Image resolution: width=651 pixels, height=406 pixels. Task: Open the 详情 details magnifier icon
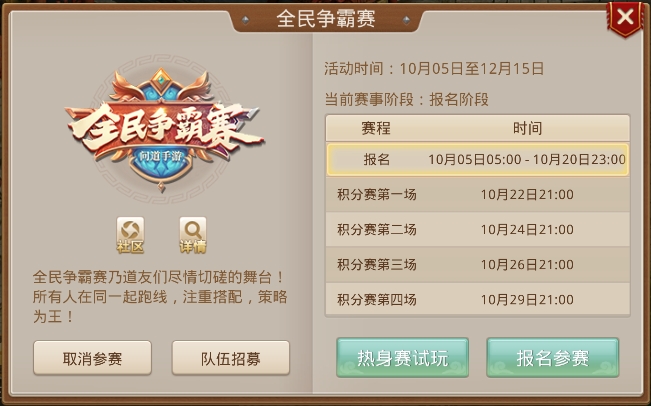point(193,235)
